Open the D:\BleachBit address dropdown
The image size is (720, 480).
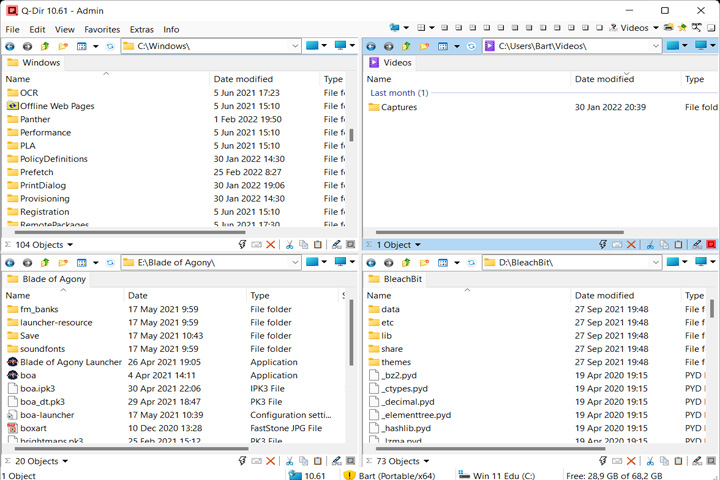[656, 262]
